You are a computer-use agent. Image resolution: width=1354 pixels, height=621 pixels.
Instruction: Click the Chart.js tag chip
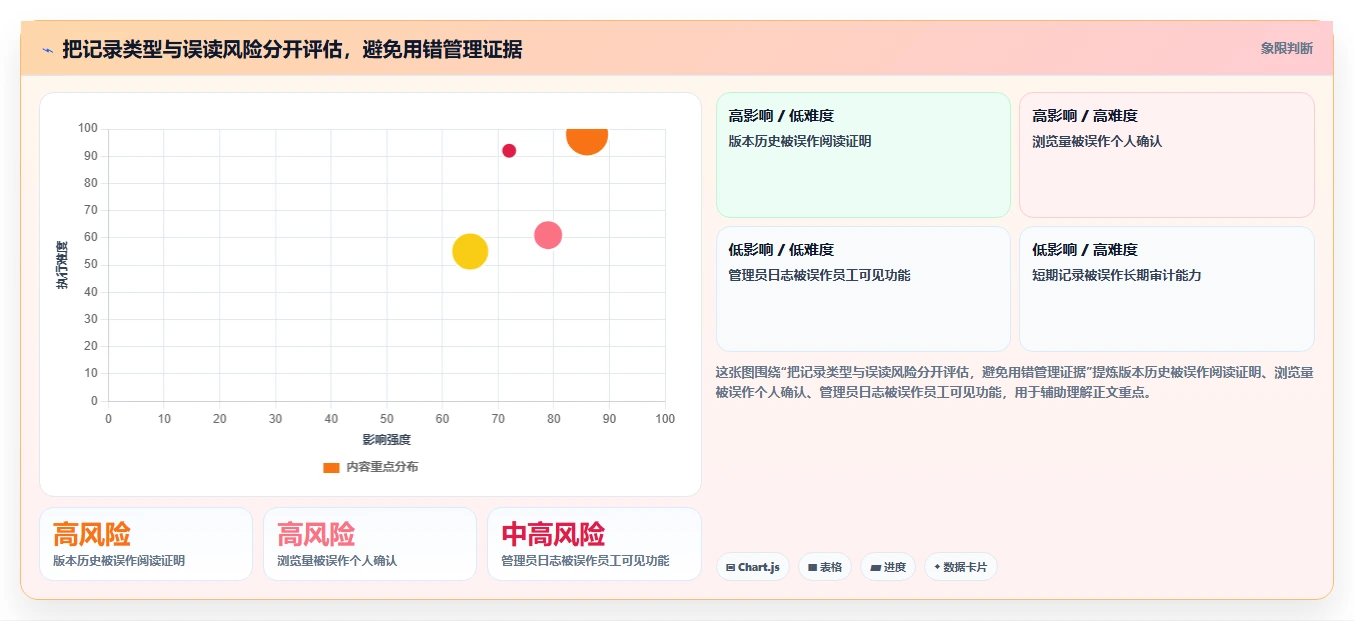coord(752,567)
